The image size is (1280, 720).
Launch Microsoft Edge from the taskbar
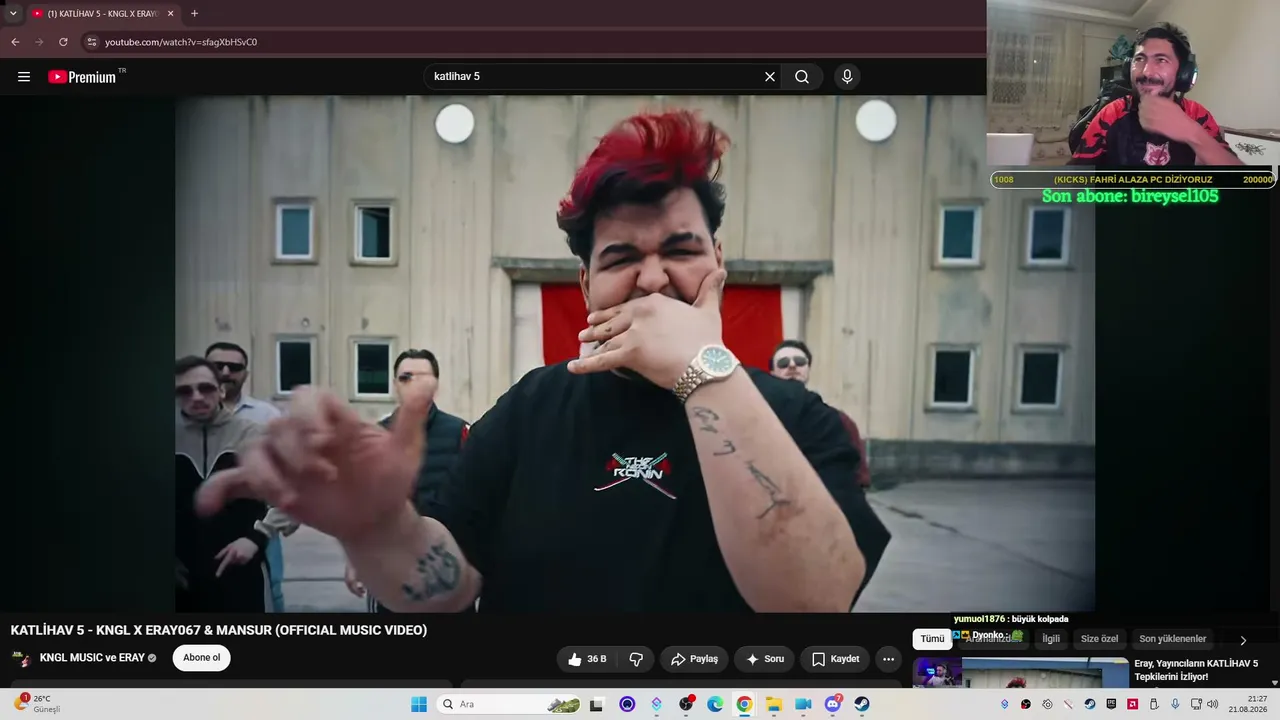pyautogui.click(x=715, y=704)
